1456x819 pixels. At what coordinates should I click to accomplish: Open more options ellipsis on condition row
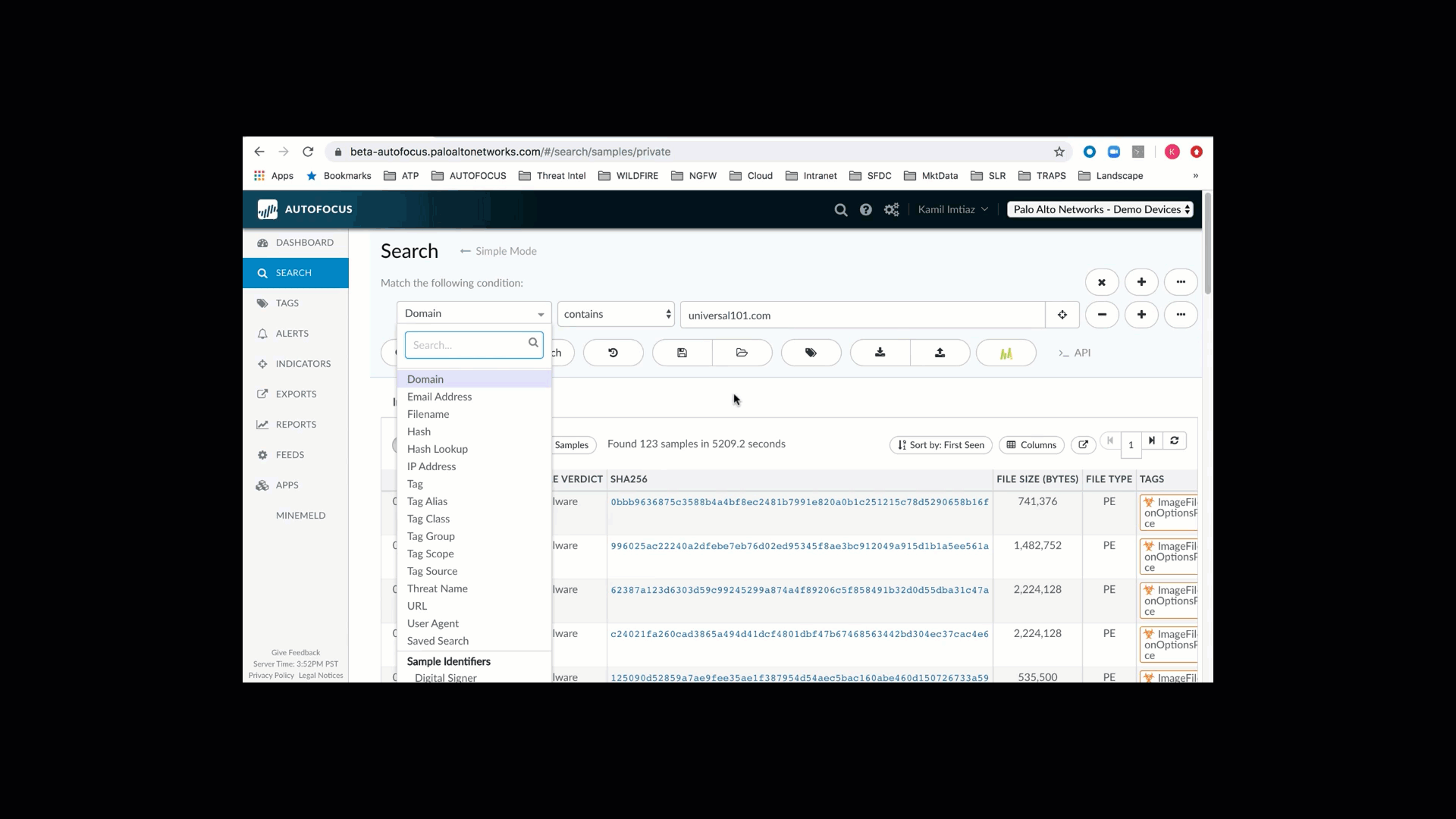(x=1181, y=315)
